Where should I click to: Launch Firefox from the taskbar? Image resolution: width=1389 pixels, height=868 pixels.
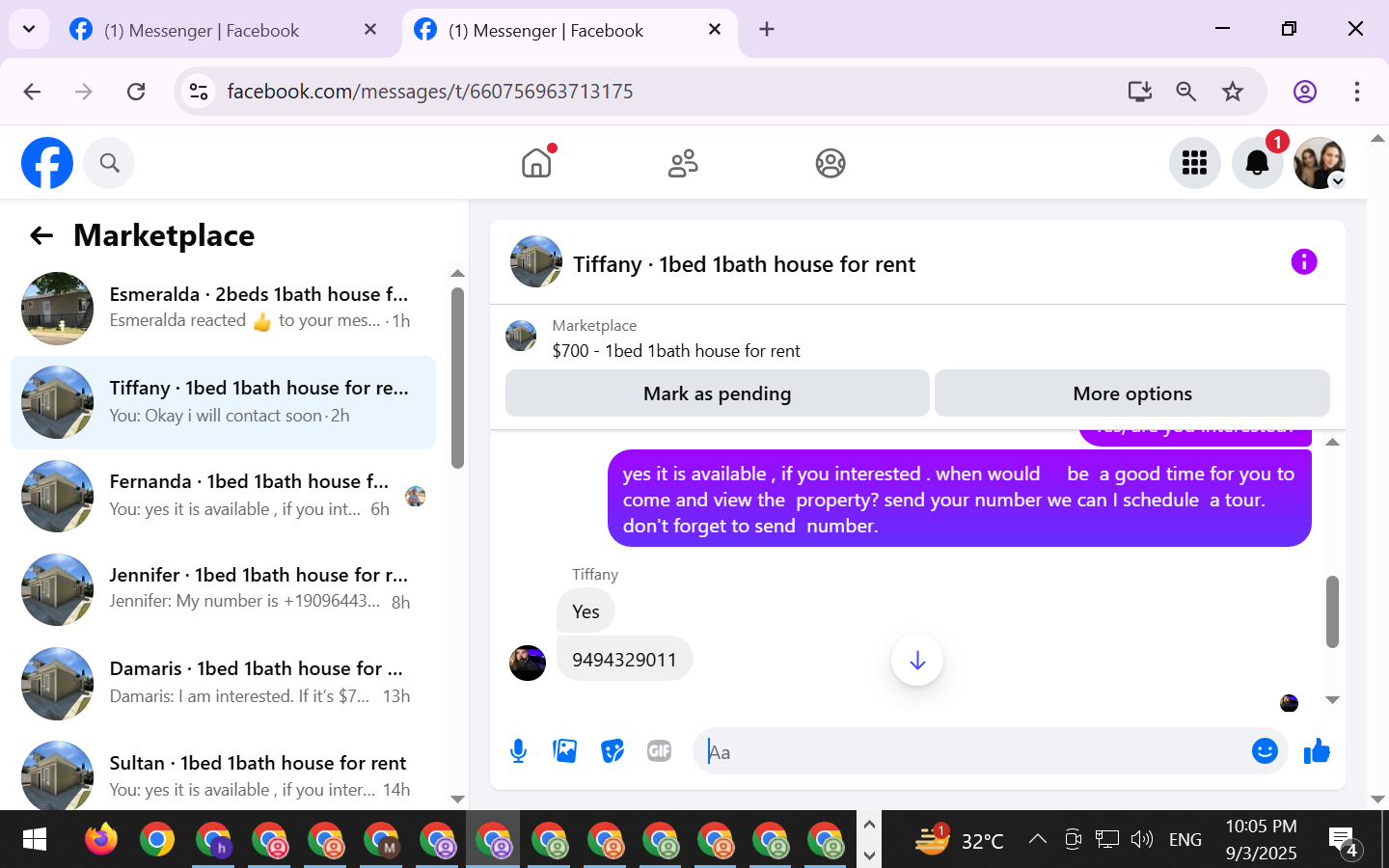[x=100, y=840]
